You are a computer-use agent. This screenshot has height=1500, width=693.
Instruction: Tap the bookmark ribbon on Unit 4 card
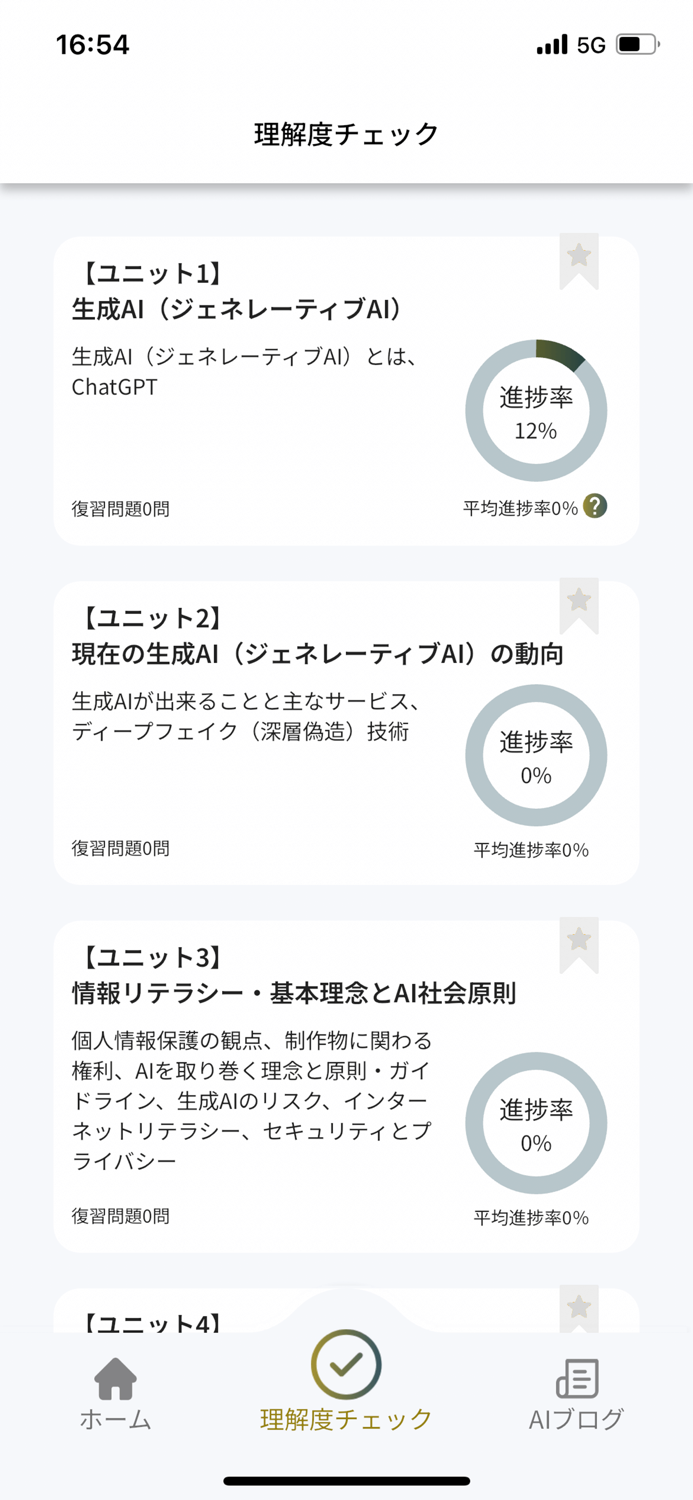(x=578, y=1305)
